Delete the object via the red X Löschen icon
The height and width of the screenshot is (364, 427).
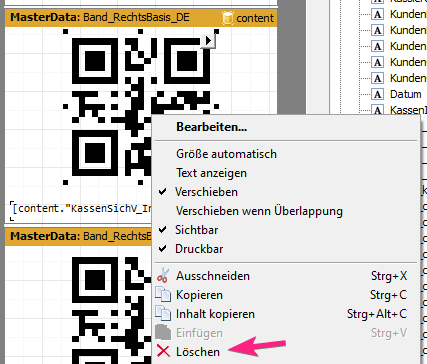pos(163,351)
